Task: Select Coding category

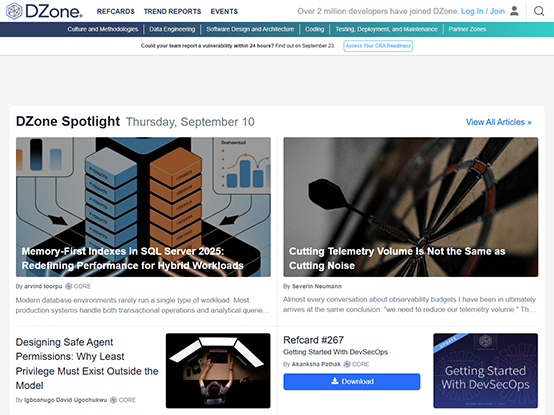Action: coord(314,29)
